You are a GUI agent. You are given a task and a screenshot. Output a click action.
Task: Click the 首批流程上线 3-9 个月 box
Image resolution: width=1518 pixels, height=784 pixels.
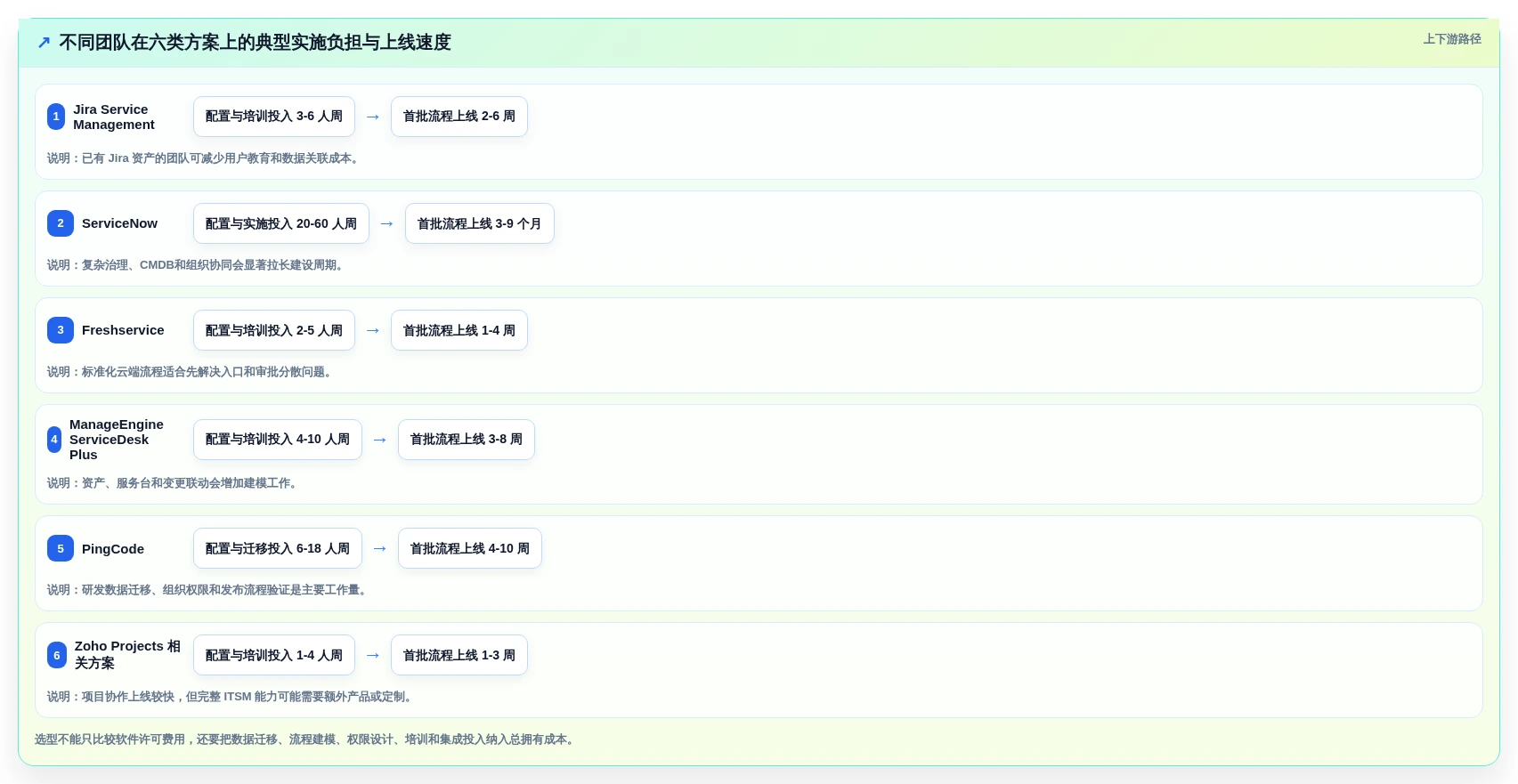pos(480,223)
